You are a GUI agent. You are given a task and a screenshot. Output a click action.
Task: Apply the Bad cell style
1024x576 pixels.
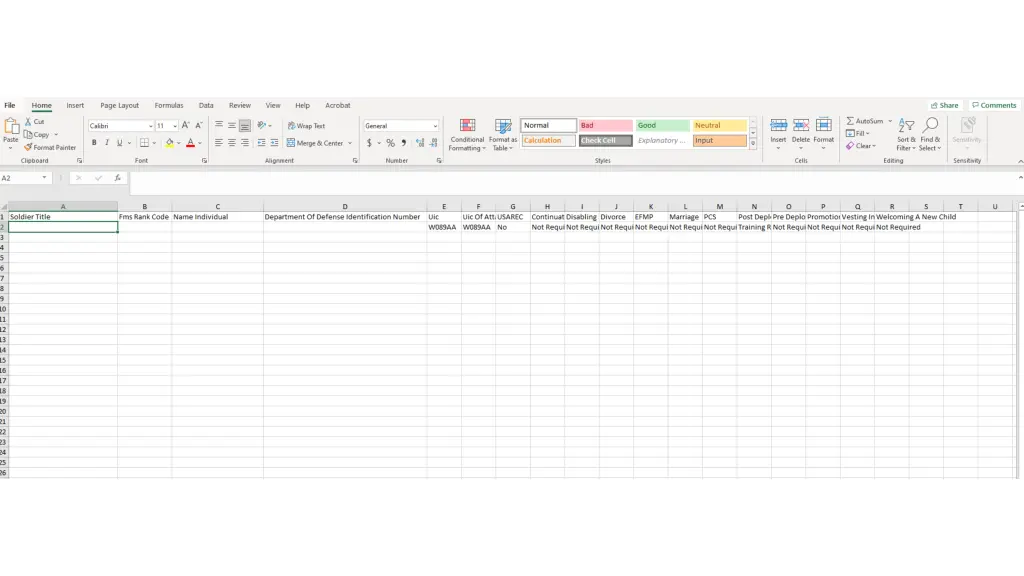point(605,125)
